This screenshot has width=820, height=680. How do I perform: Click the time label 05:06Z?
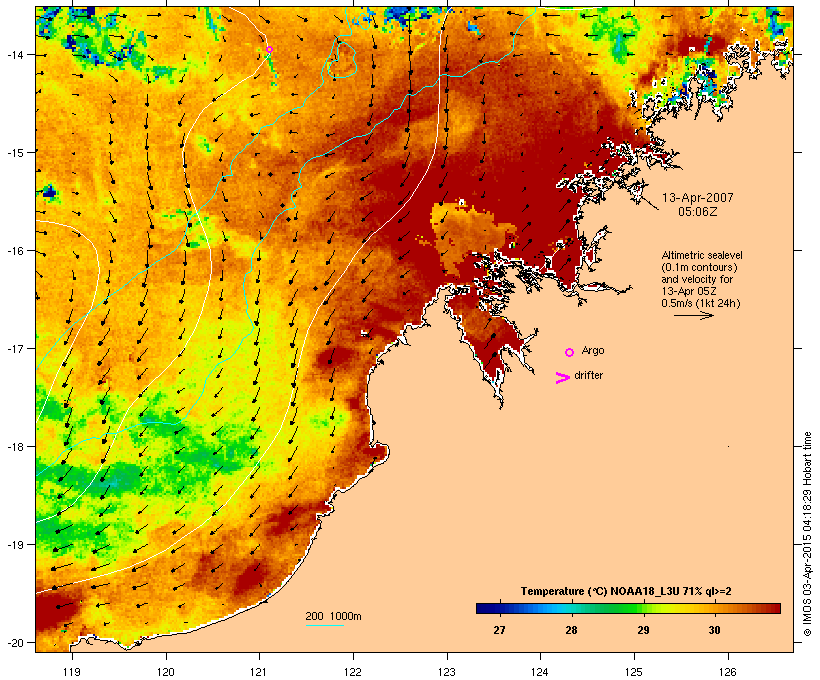tap(698, 212)
